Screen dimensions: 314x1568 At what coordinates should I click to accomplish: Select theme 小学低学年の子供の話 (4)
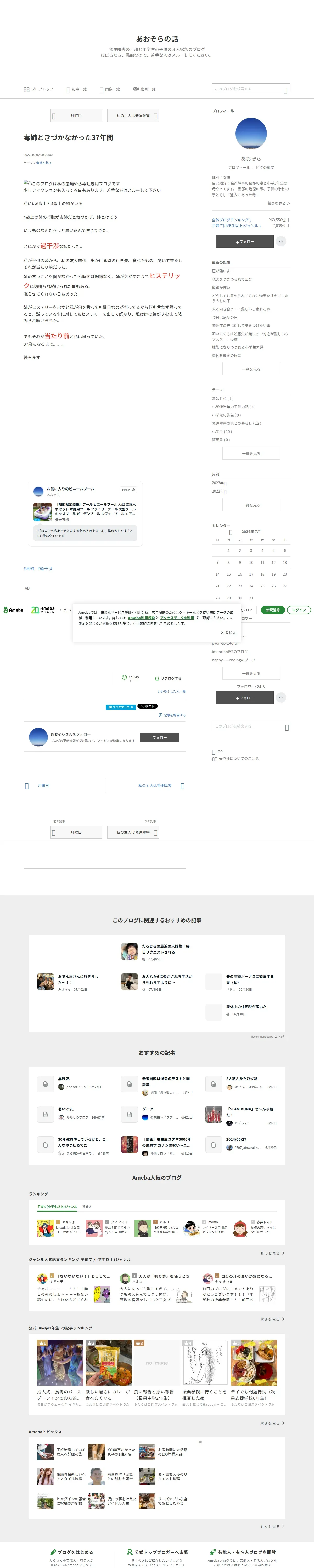point(233,407)
